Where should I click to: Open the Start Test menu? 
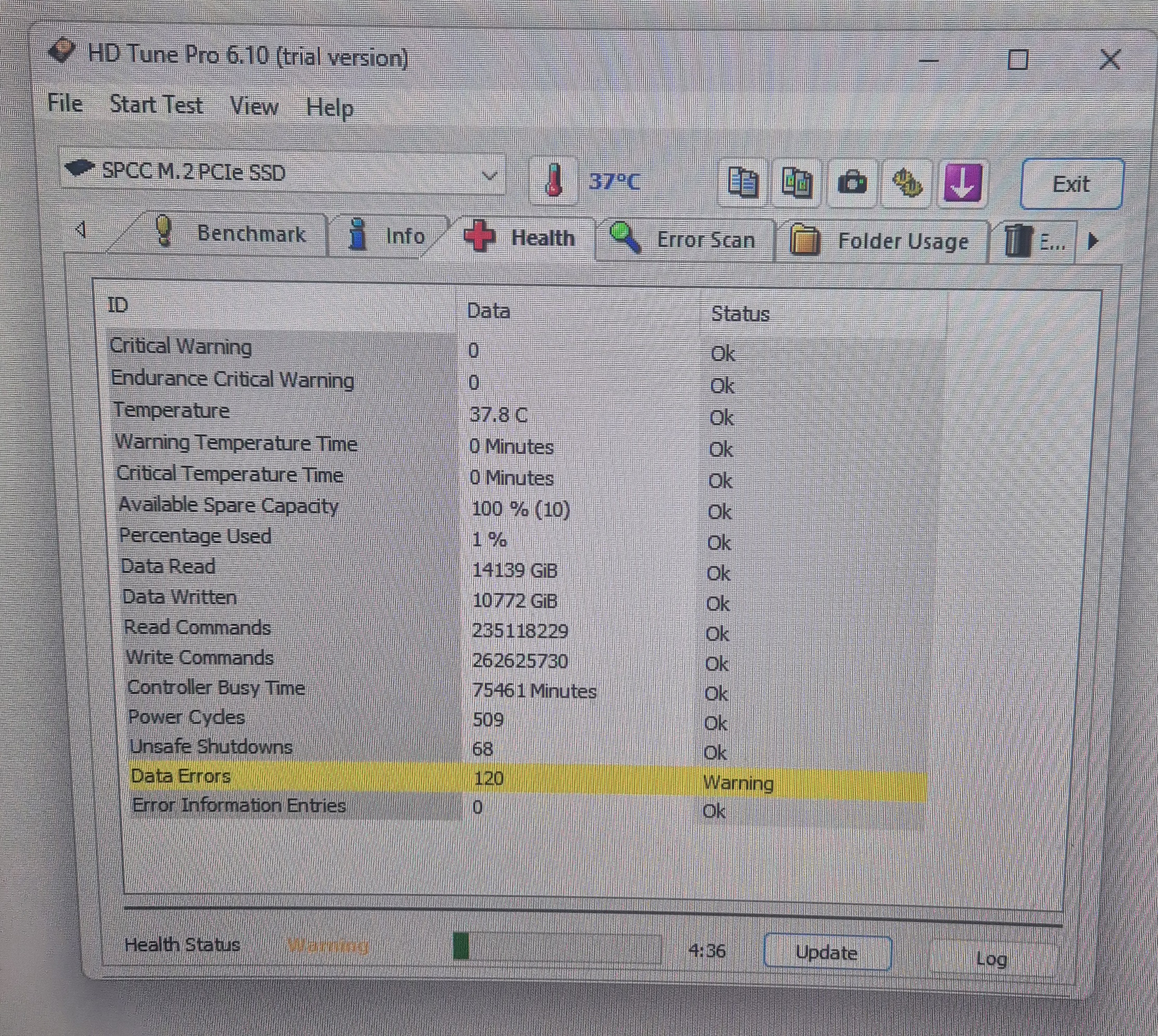[156, 105]
